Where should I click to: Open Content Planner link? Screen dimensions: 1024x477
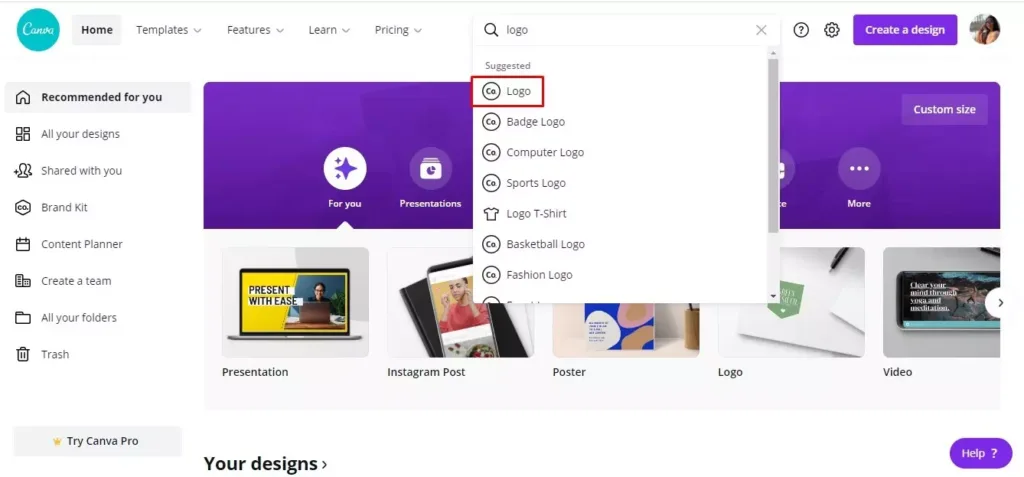click(x=82, y=244)
